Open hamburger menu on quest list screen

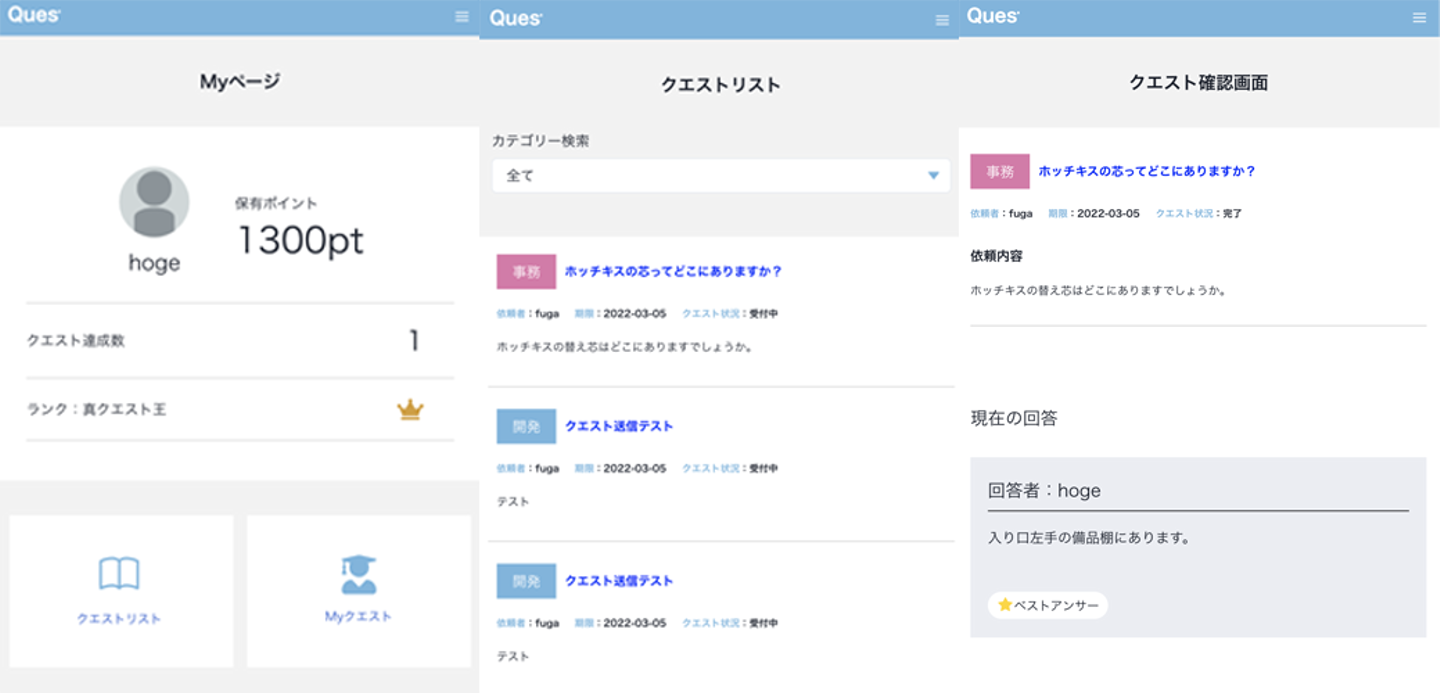941,20
